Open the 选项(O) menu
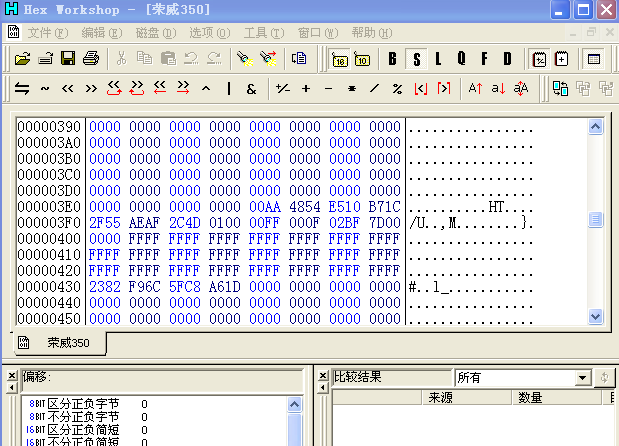 click(x=210, y=33)
